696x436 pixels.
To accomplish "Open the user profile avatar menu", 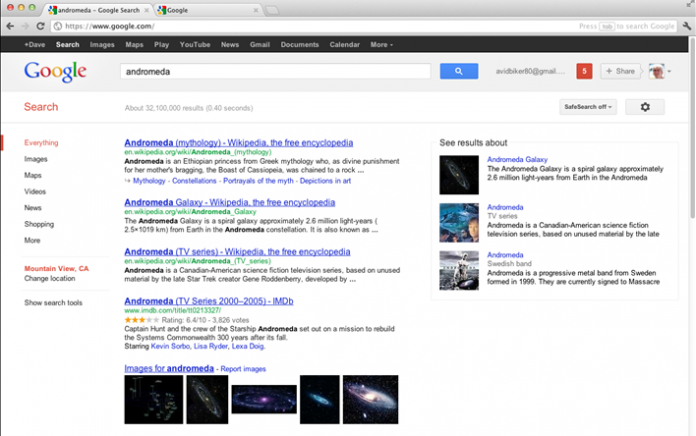I will tap(657, 71).
